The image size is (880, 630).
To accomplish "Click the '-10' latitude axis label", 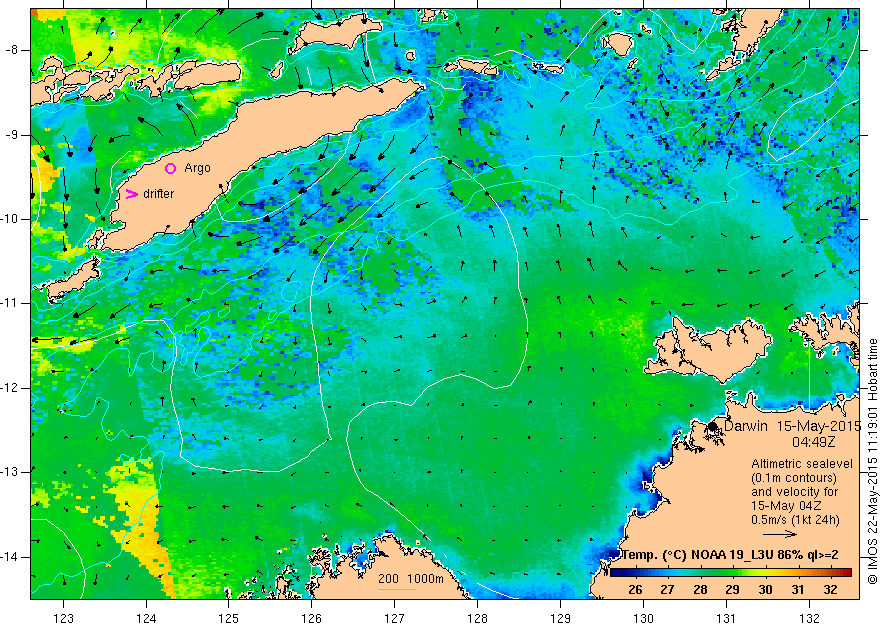I will click(x=9, y=219).
